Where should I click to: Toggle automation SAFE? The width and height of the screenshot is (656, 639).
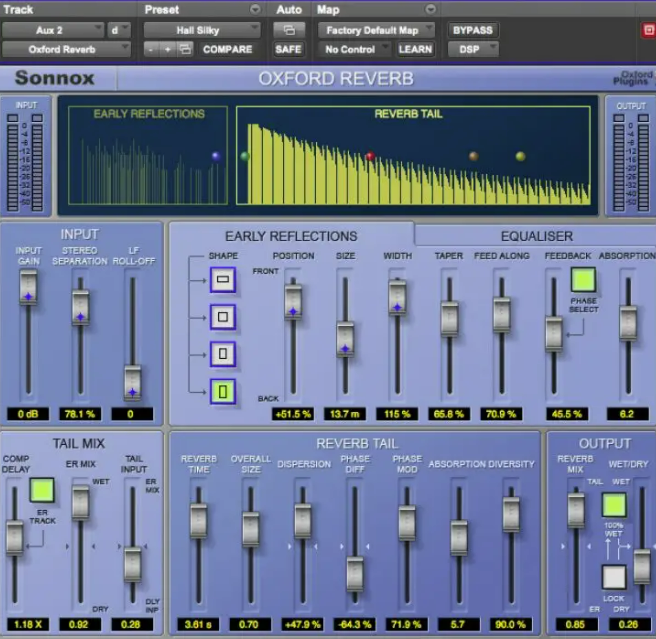click(x=288, y=49)
